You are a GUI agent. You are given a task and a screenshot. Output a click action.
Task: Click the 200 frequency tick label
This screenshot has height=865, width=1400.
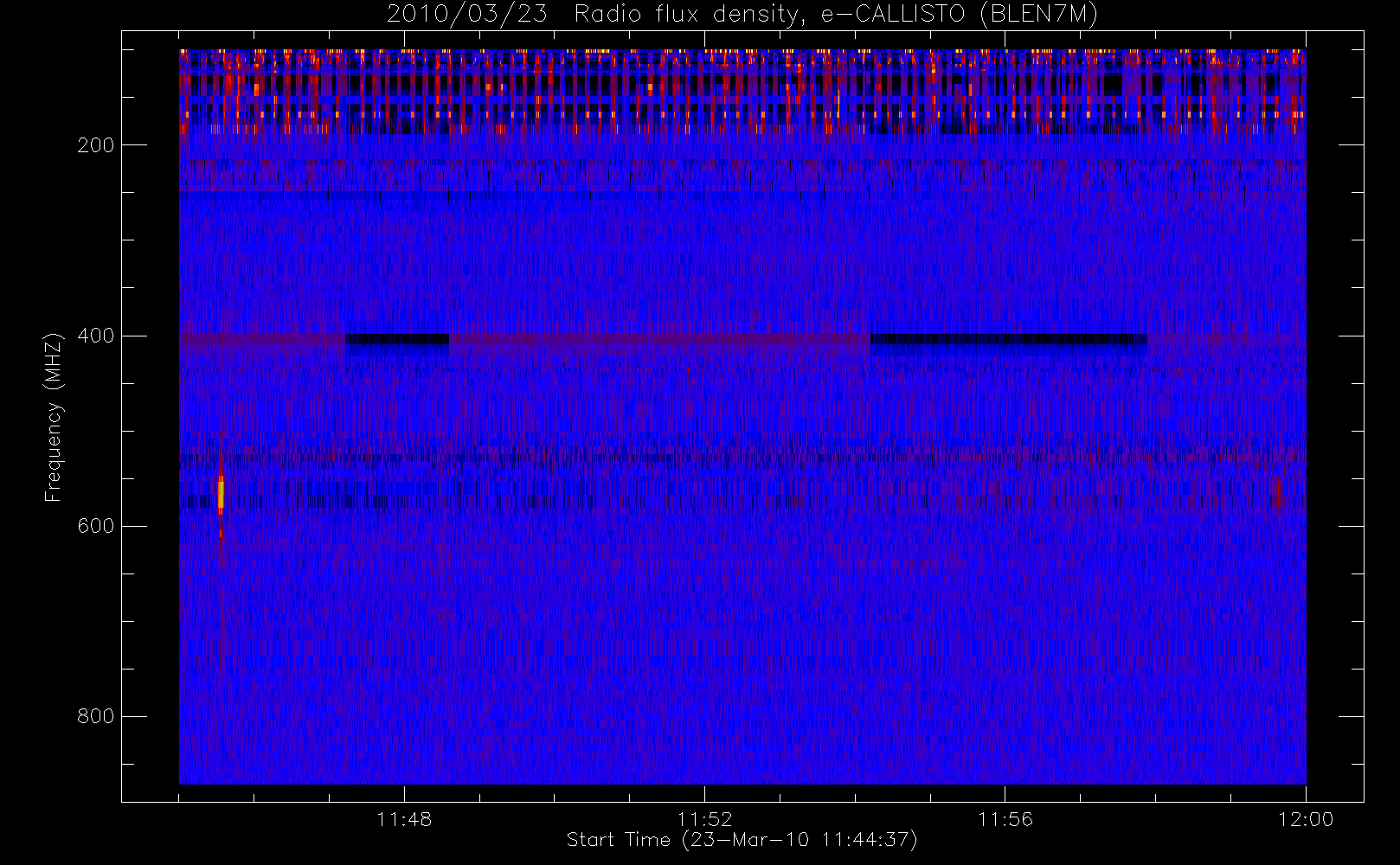96,145
